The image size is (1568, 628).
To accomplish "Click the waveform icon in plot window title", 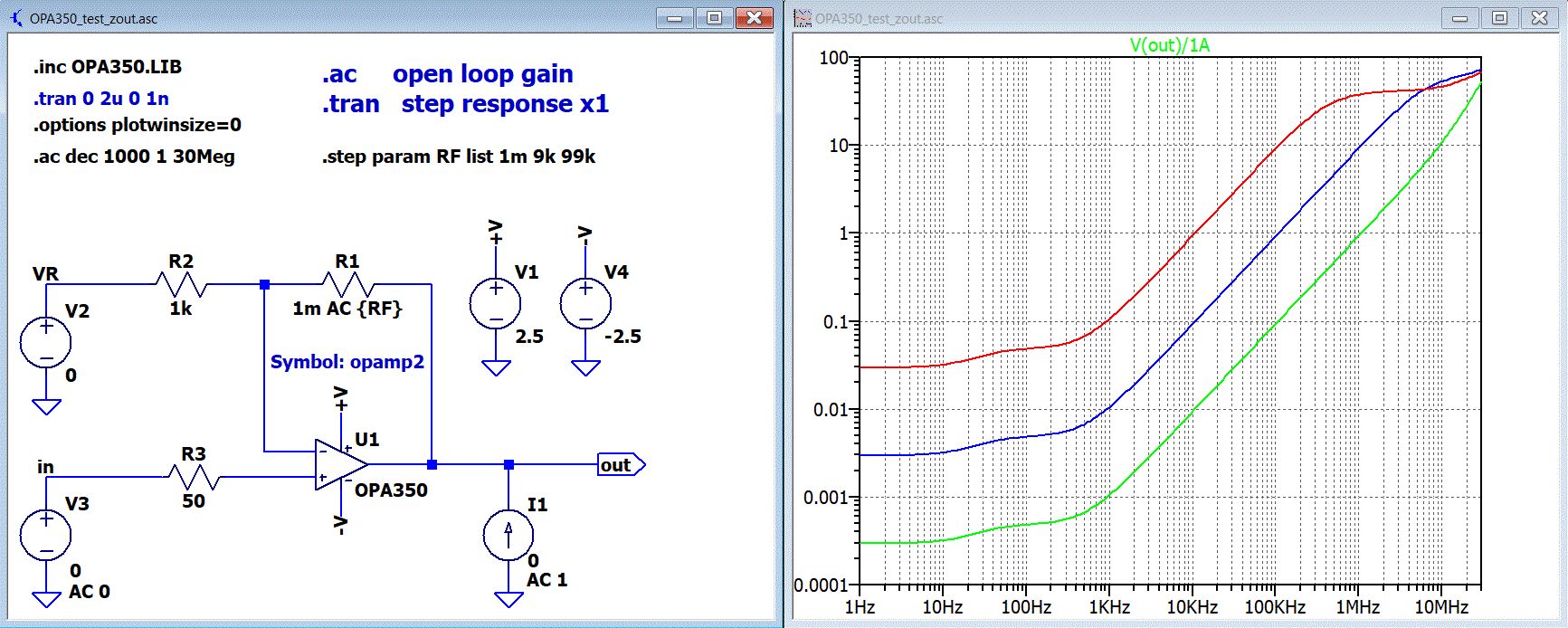I will tap(803, 17).
